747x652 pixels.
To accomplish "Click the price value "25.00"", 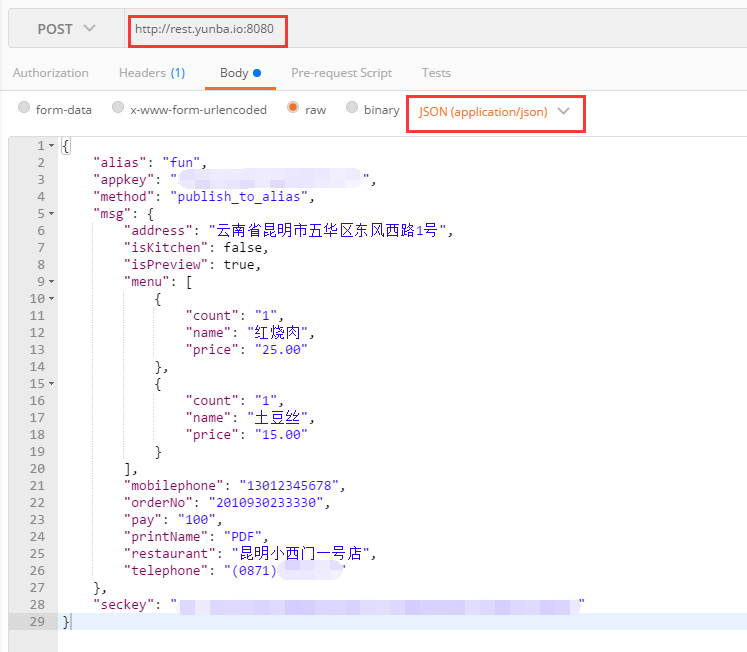I will click(x=281, y=350).
